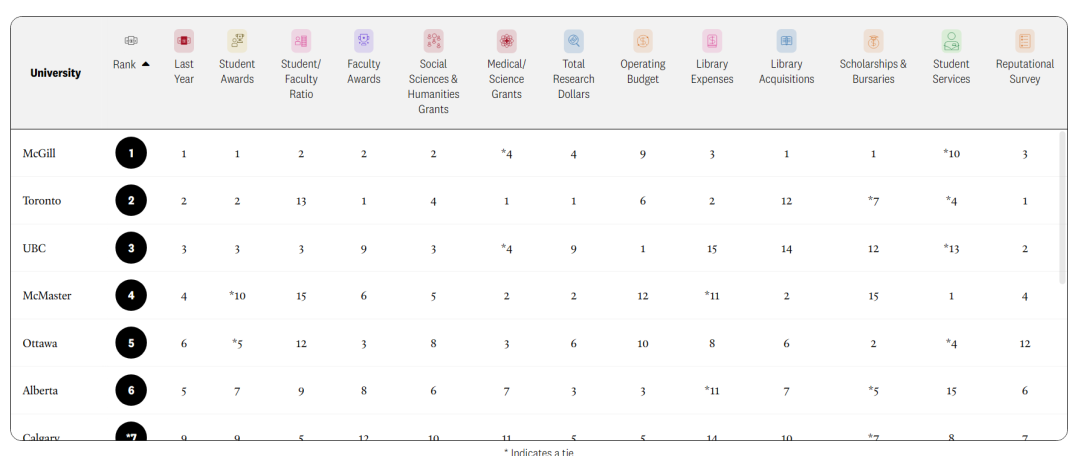Click Alberta's Student Services value 15
Viewport: 1080px width, 456px height.
coord(951,391)
